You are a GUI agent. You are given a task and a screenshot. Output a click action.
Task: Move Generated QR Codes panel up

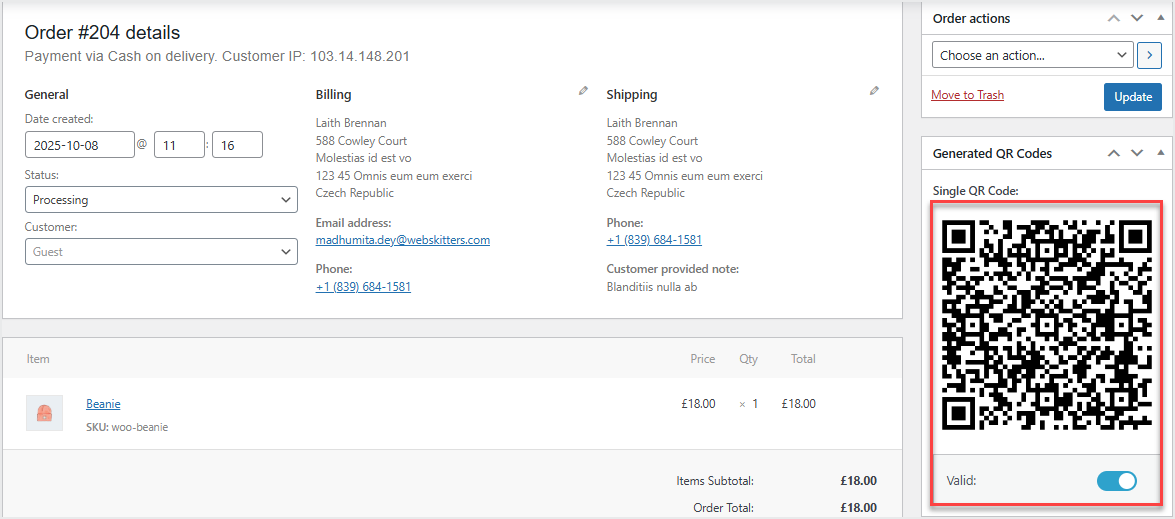point(1114,153)
